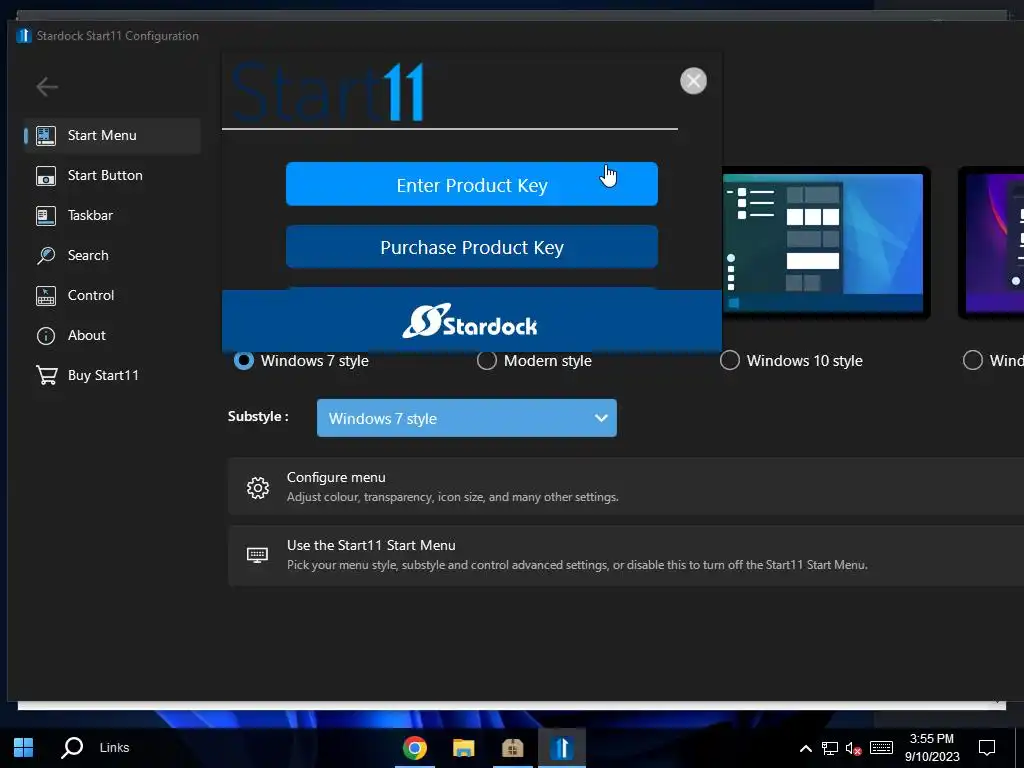Select the partially visible Wind... style radio button
The width and height of the screenshot is (1024, 768).
pyautogui.click(x=972, y=360)
